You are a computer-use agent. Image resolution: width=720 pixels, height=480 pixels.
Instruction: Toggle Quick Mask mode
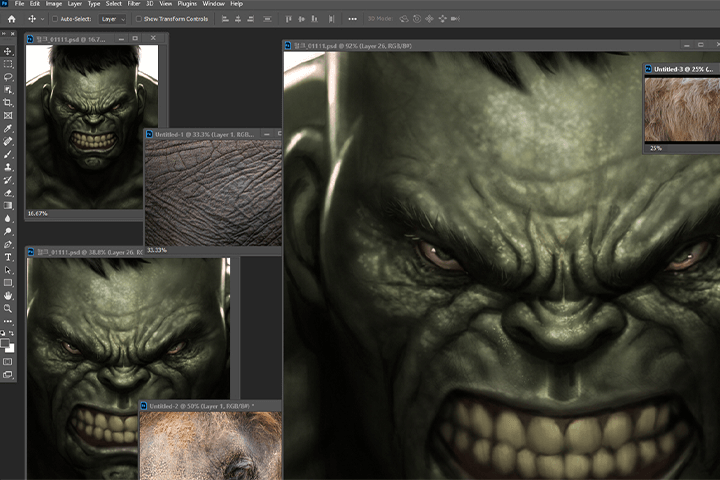pos(8,362)
